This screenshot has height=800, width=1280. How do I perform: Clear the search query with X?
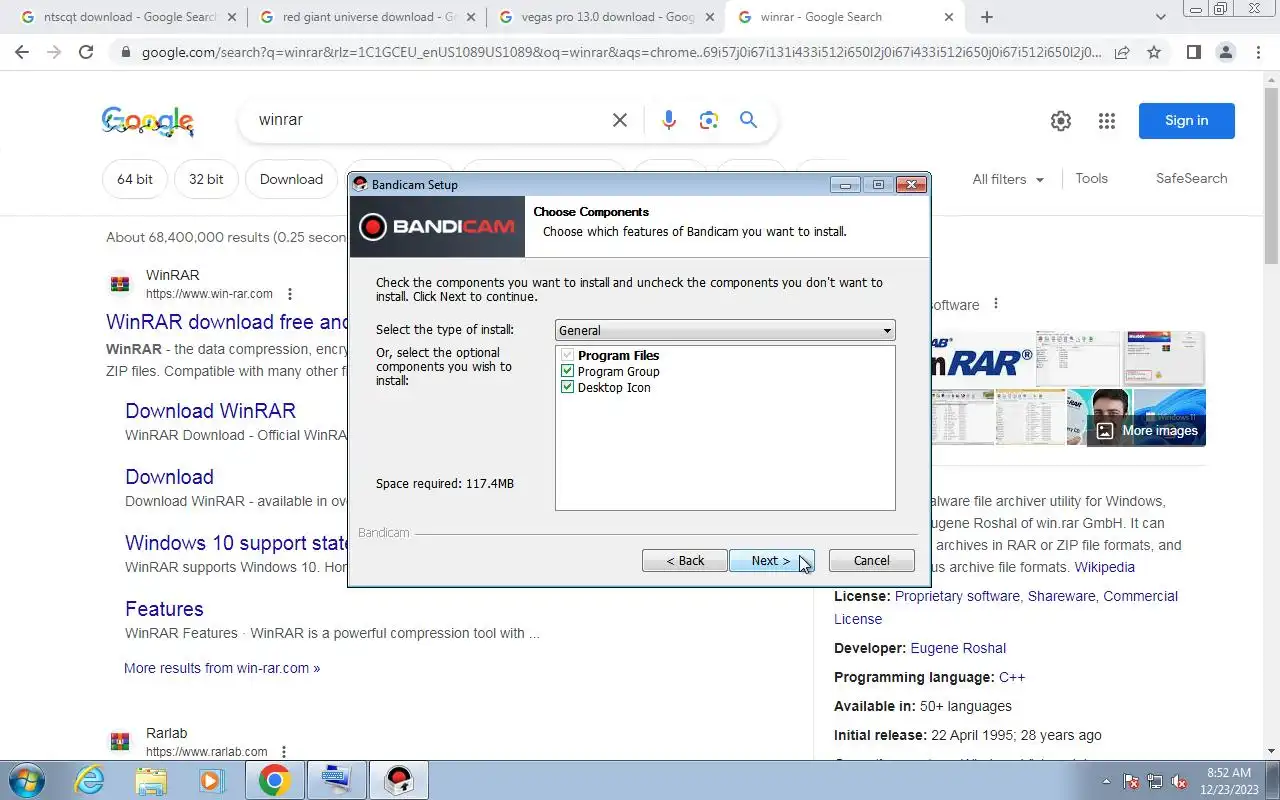pos(620,120)
